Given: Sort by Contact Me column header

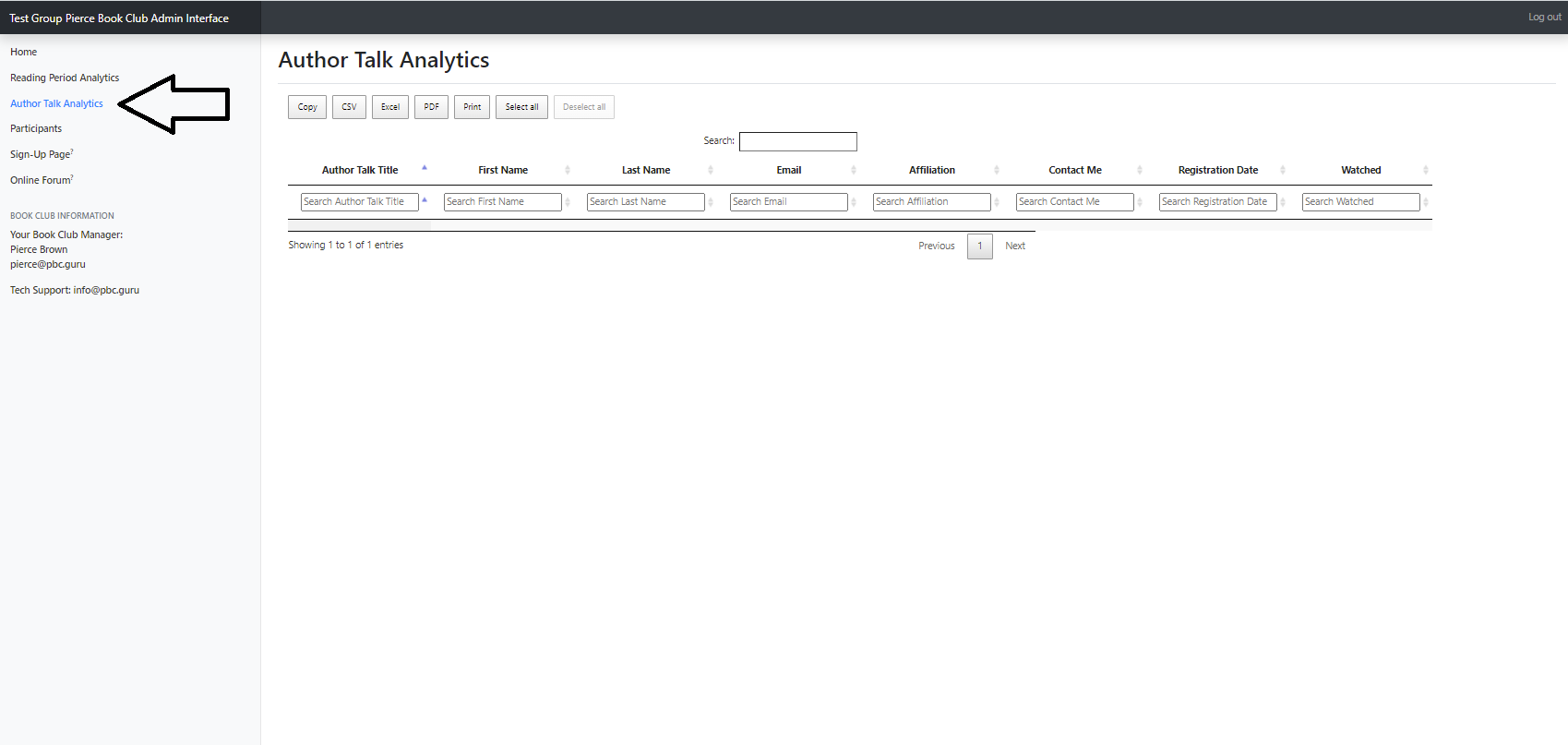Looking at the screenshot, I should click(x=1075, y=170).
